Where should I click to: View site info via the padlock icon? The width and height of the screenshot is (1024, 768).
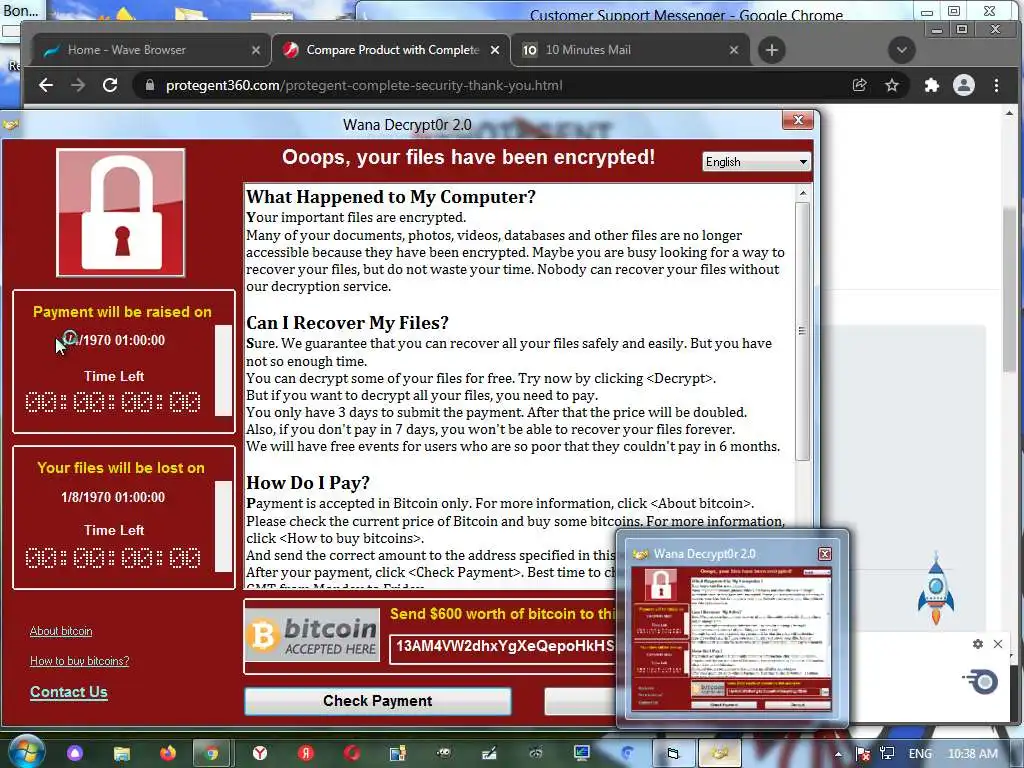coord(150,85)
